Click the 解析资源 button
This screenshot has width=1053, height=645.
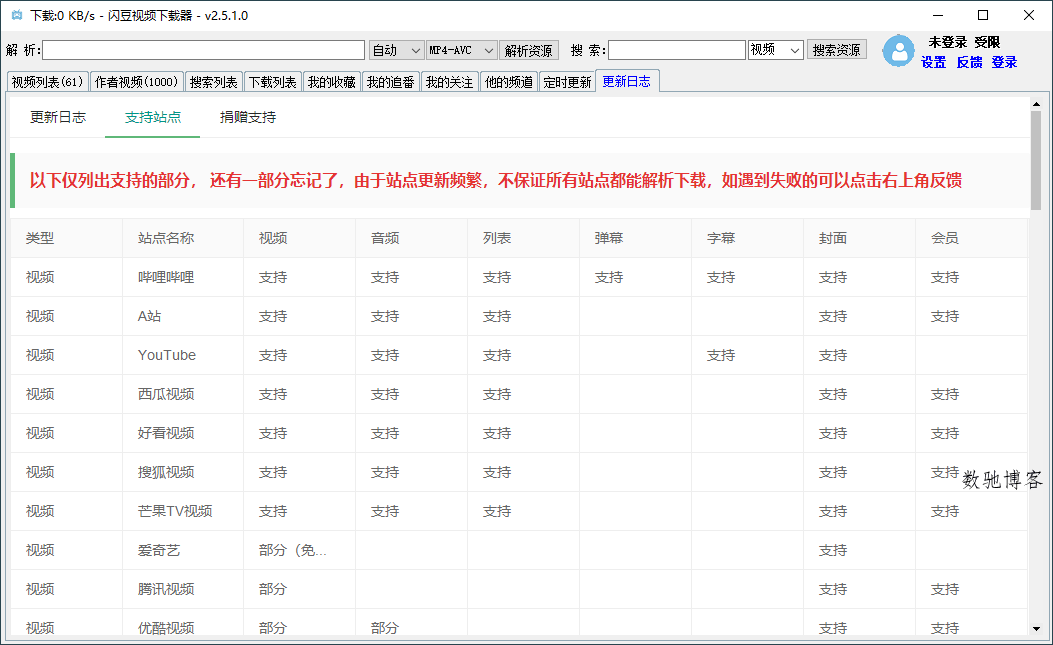click(x=529, y=50)
